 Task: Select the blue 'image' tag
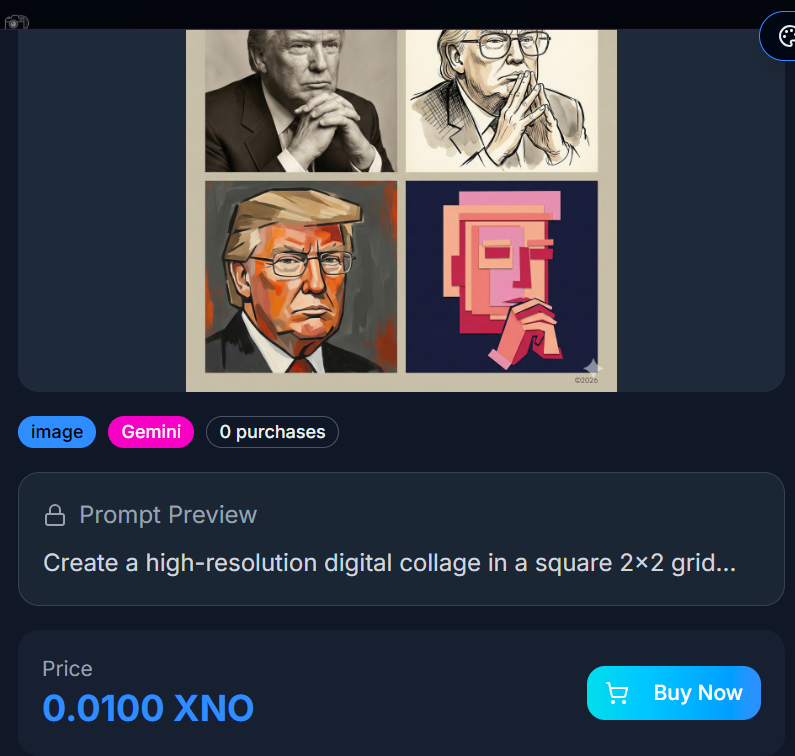(57, 432)
